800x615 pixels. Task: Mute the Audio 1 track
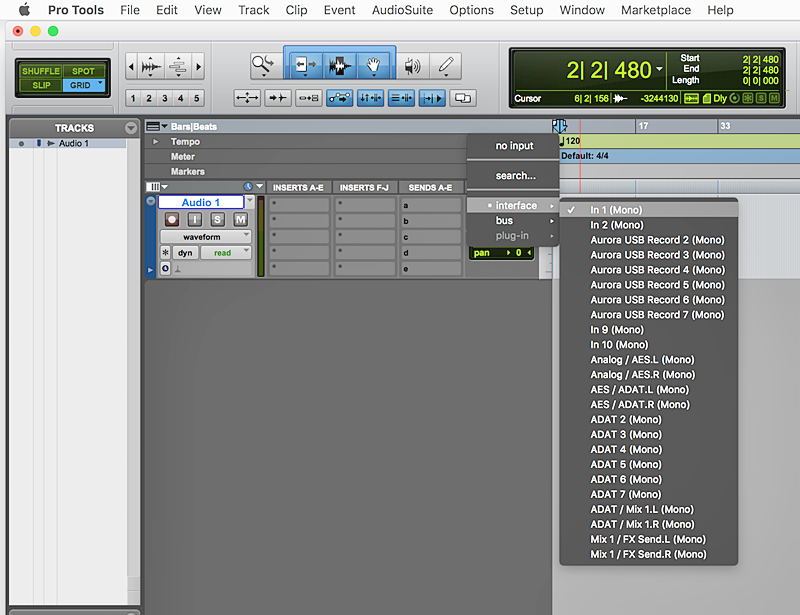click(240, 219)
